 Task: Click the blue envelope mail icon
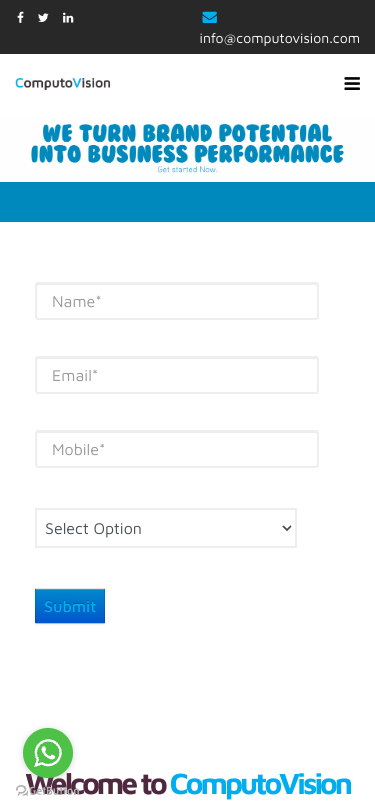click(209, 18)
